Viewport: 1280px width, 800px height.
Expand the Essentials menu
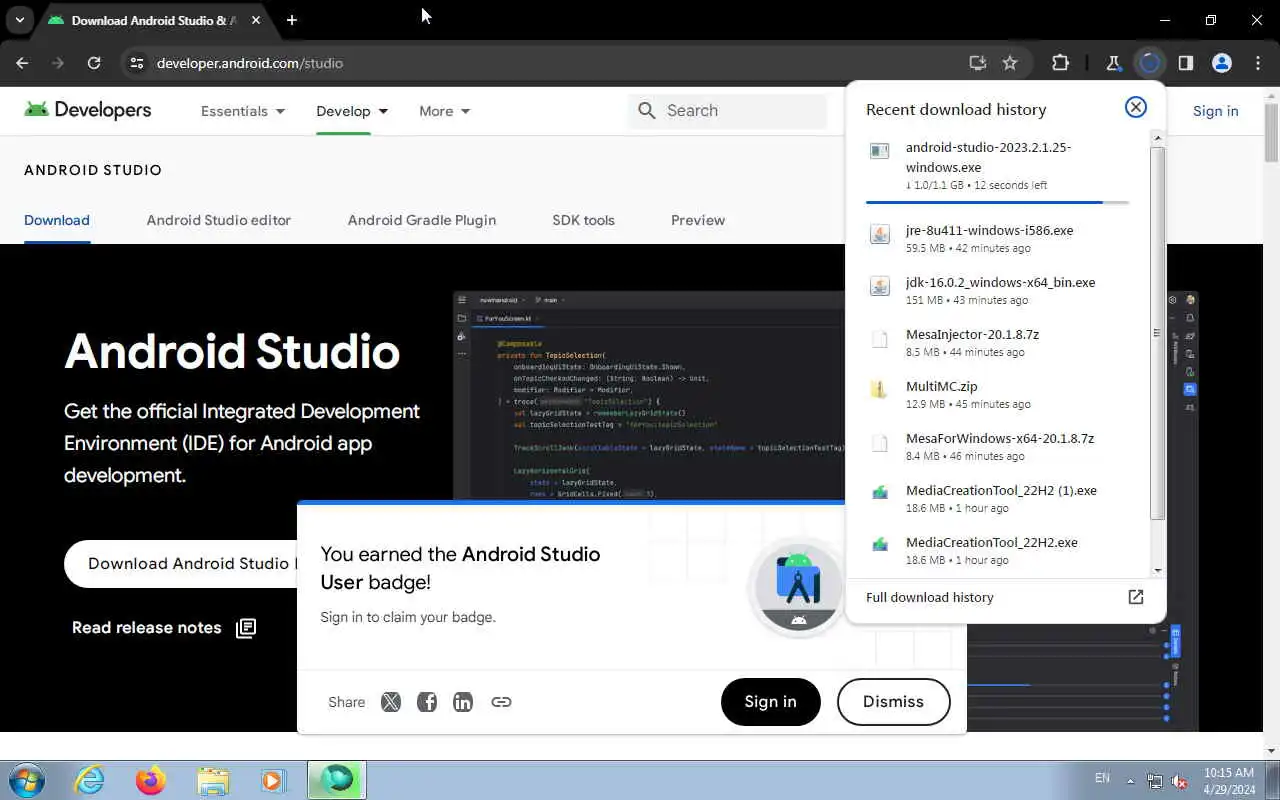(243, 111)
